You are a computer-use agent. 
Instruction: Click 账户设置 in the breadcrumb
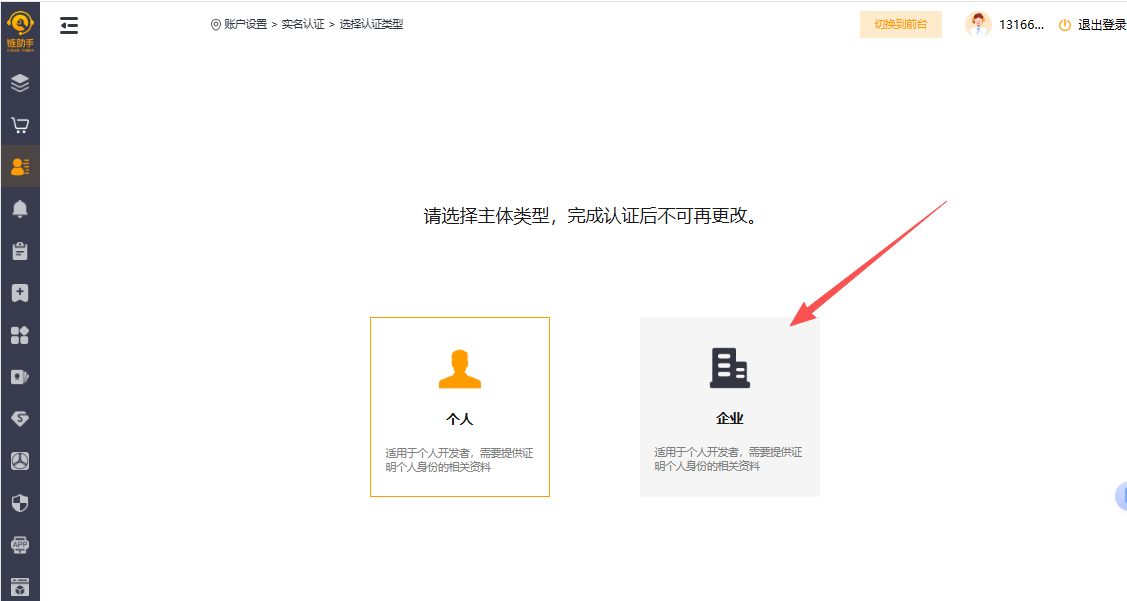click(x=245, y=24)
